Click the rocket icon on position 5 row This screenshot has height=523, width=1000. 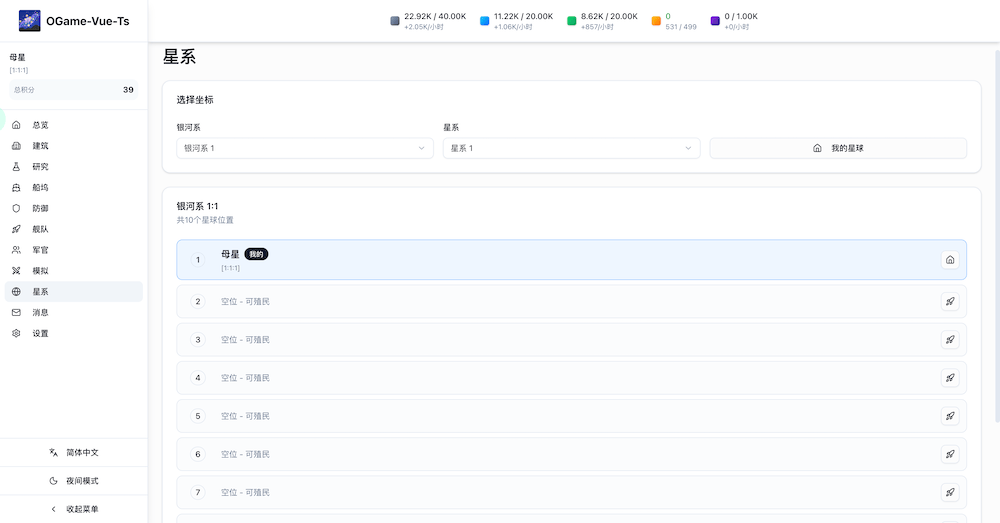pos(949,416)
